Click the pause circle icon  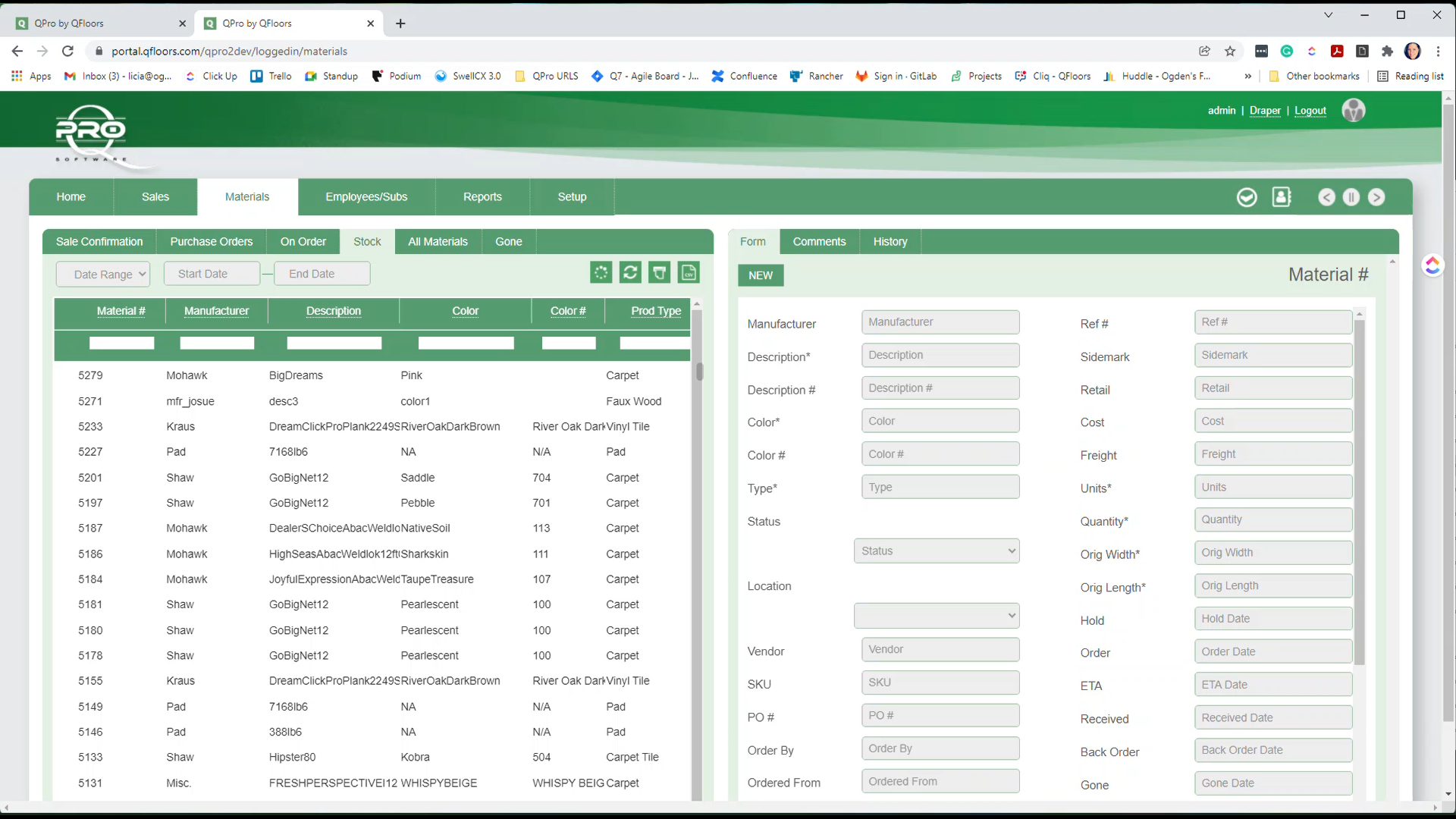tap(1351, 197)
